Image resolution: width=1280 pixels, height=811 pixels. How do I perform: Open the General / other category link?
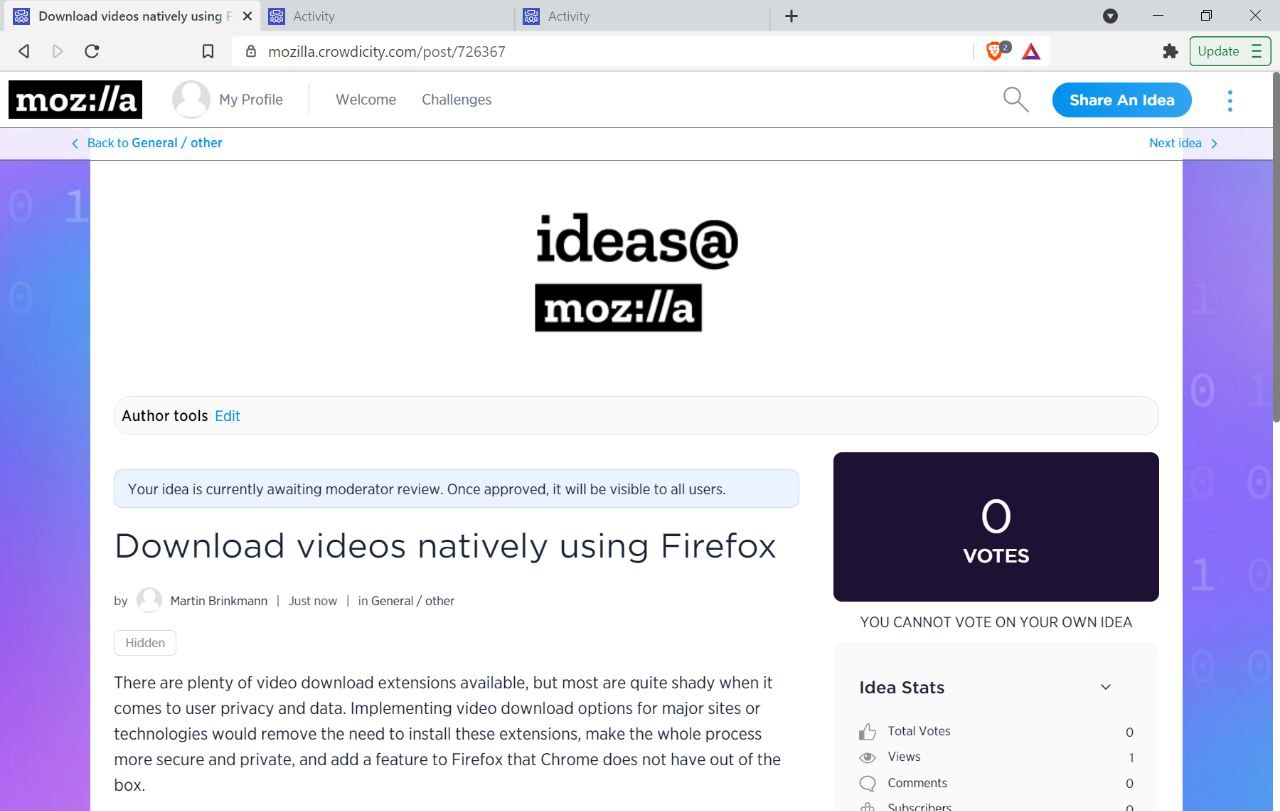(413, 601)
